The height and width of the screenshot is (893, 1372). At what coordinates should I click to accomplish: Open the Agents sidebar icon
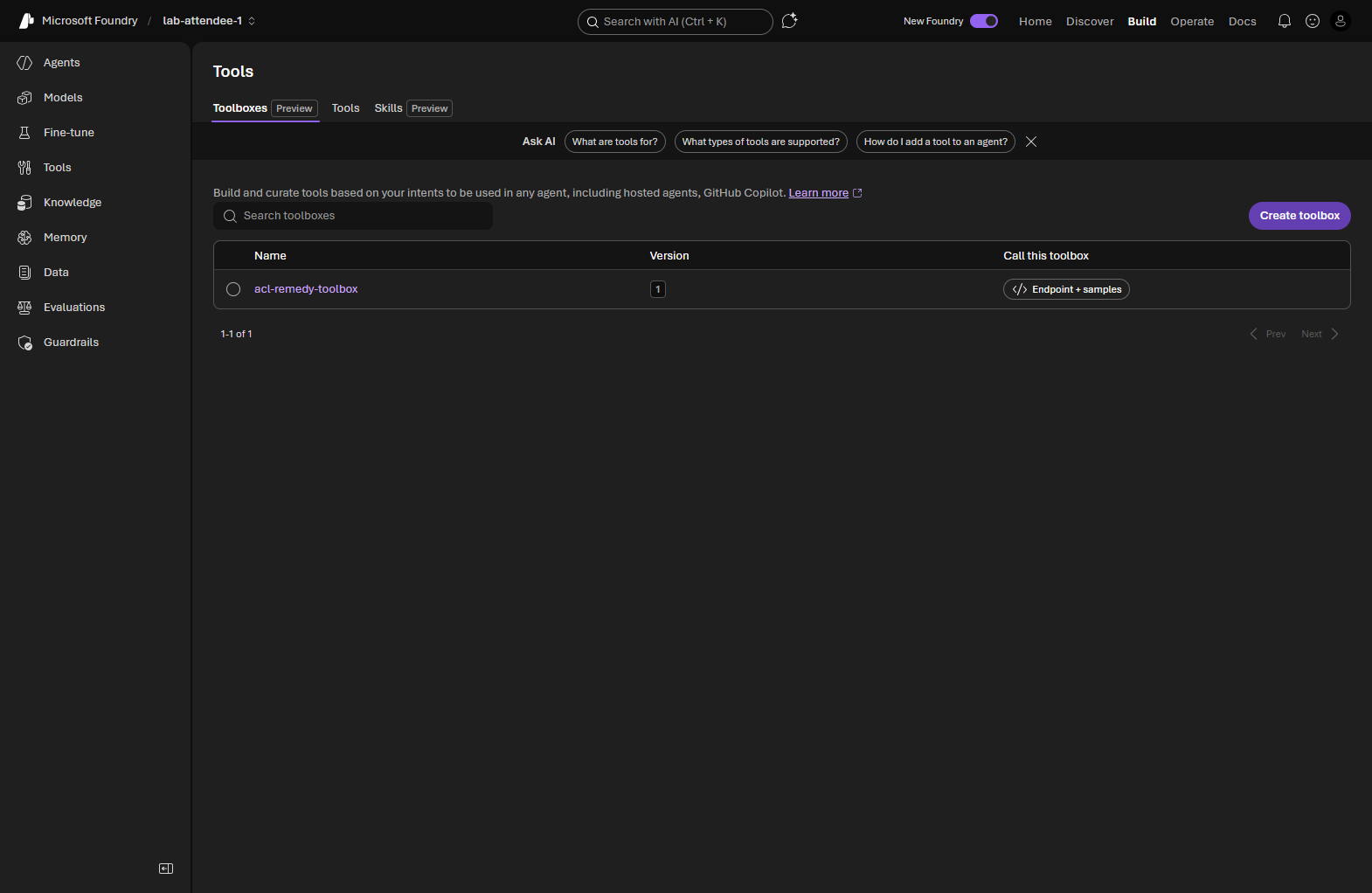tap(24, 63)
